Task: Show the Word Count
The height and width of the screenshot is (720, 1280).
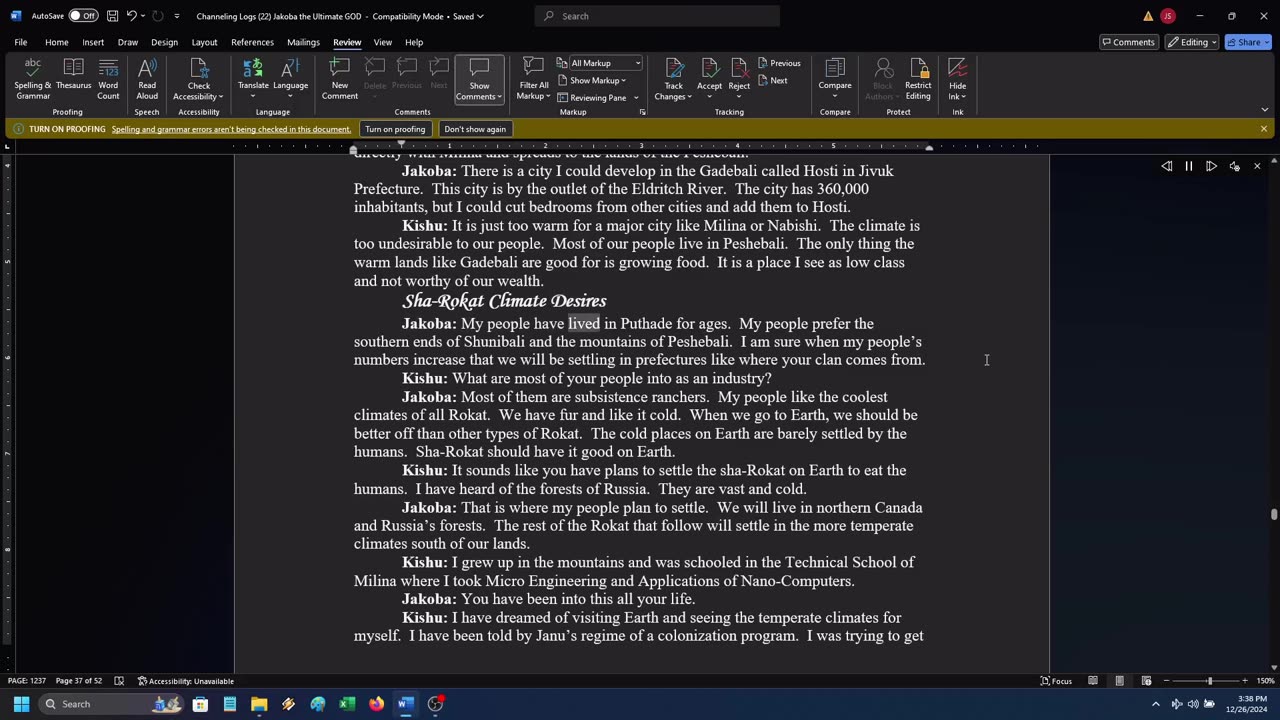Action: coord(108,79)
